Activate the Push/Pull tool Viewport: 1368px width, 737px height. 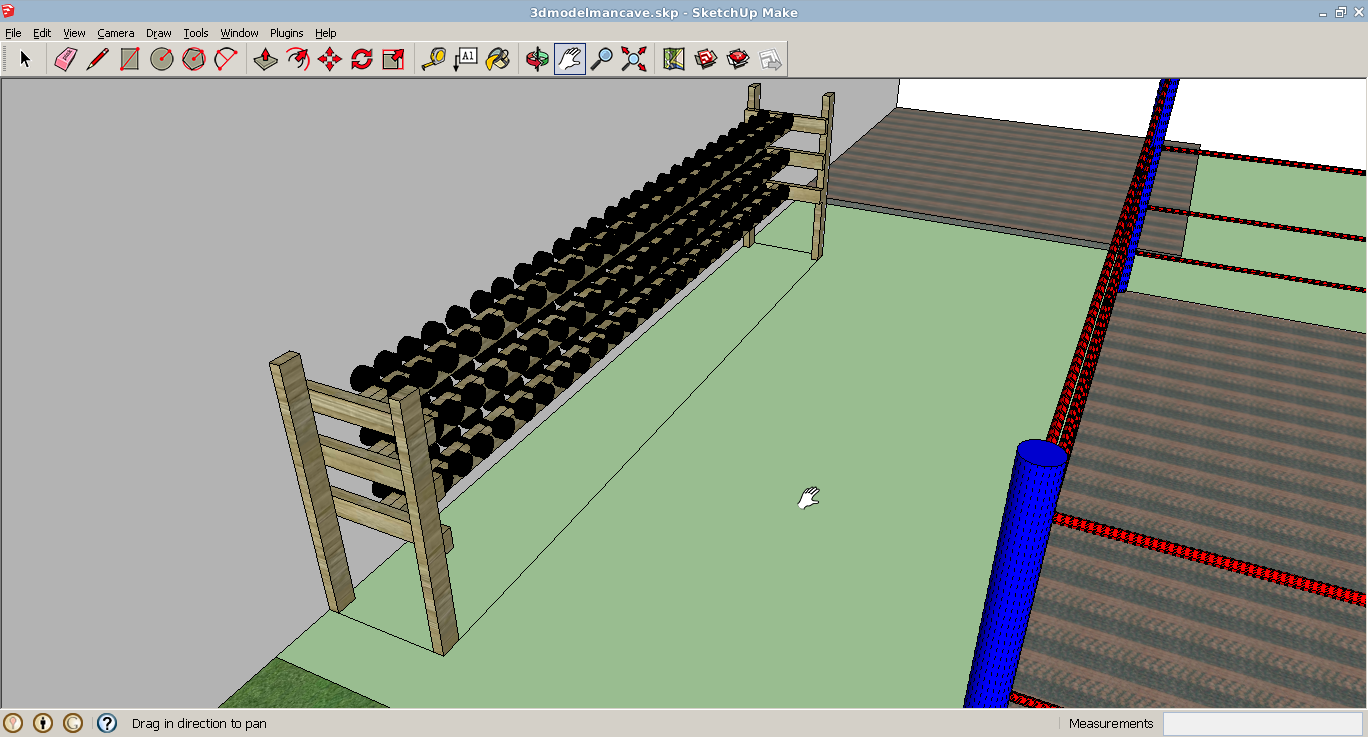coord(265,59)
